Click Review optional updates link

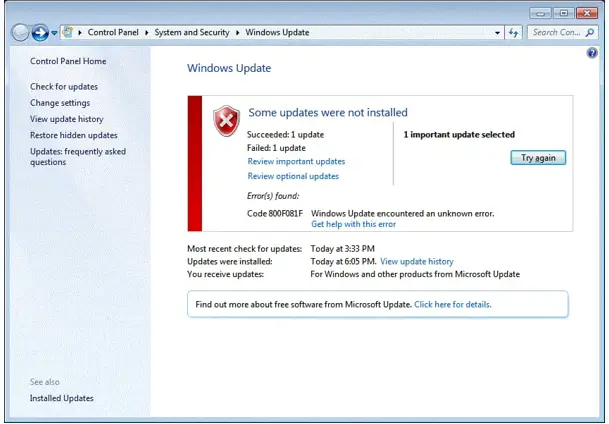tap(293, 176)
